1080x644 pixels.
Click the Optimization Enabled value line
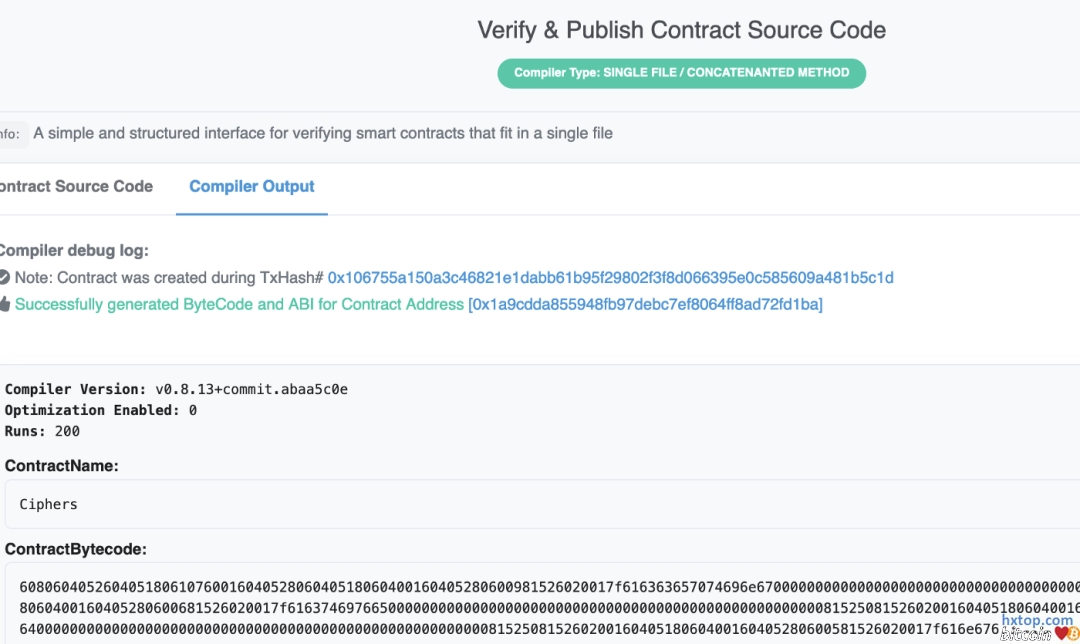[x=100, y=410]
